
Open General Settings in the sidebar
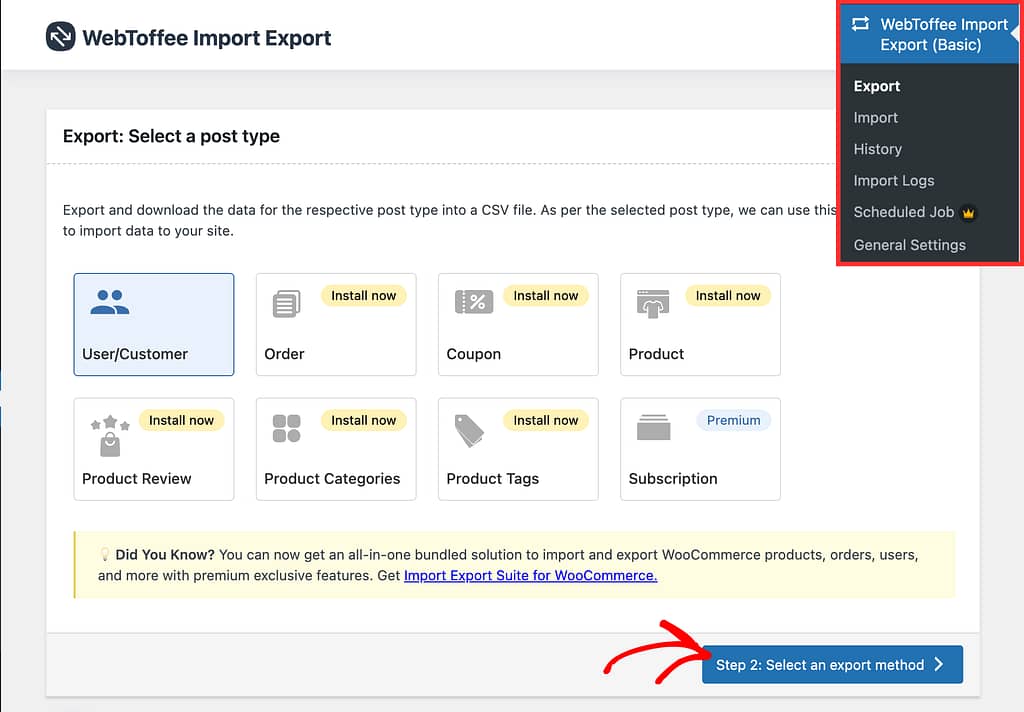pos(909,245)
